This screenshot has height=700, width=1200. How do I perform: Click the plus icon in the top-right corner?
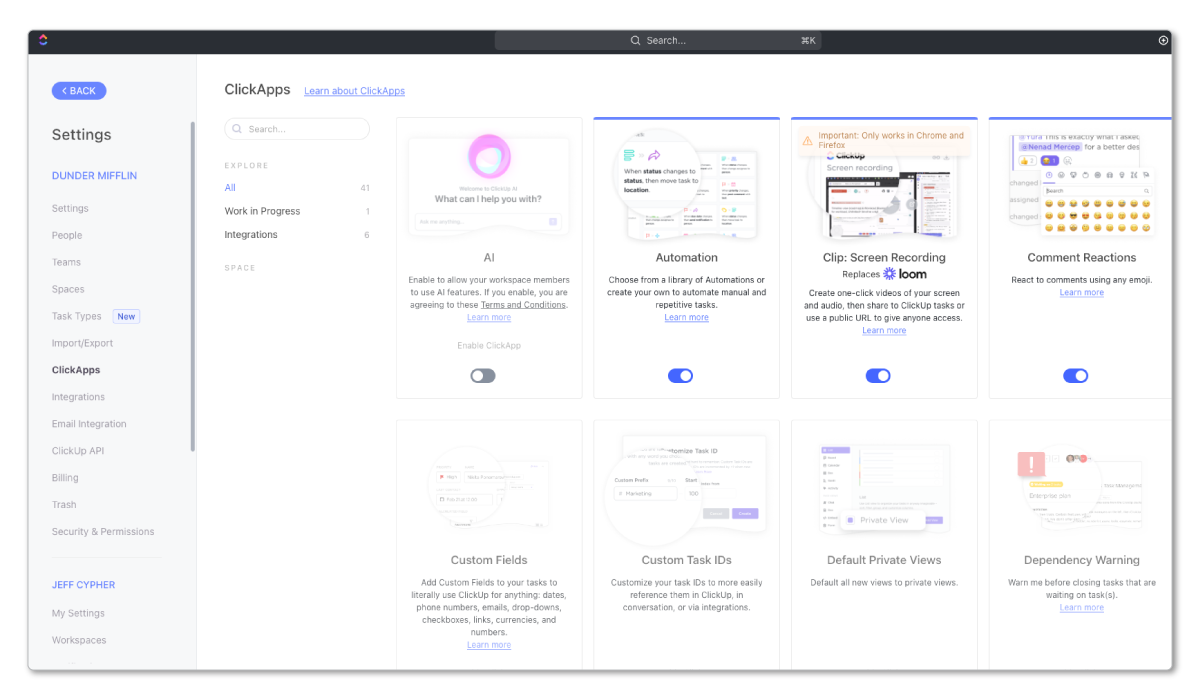pyautogui.click(x=1162, y=40)
